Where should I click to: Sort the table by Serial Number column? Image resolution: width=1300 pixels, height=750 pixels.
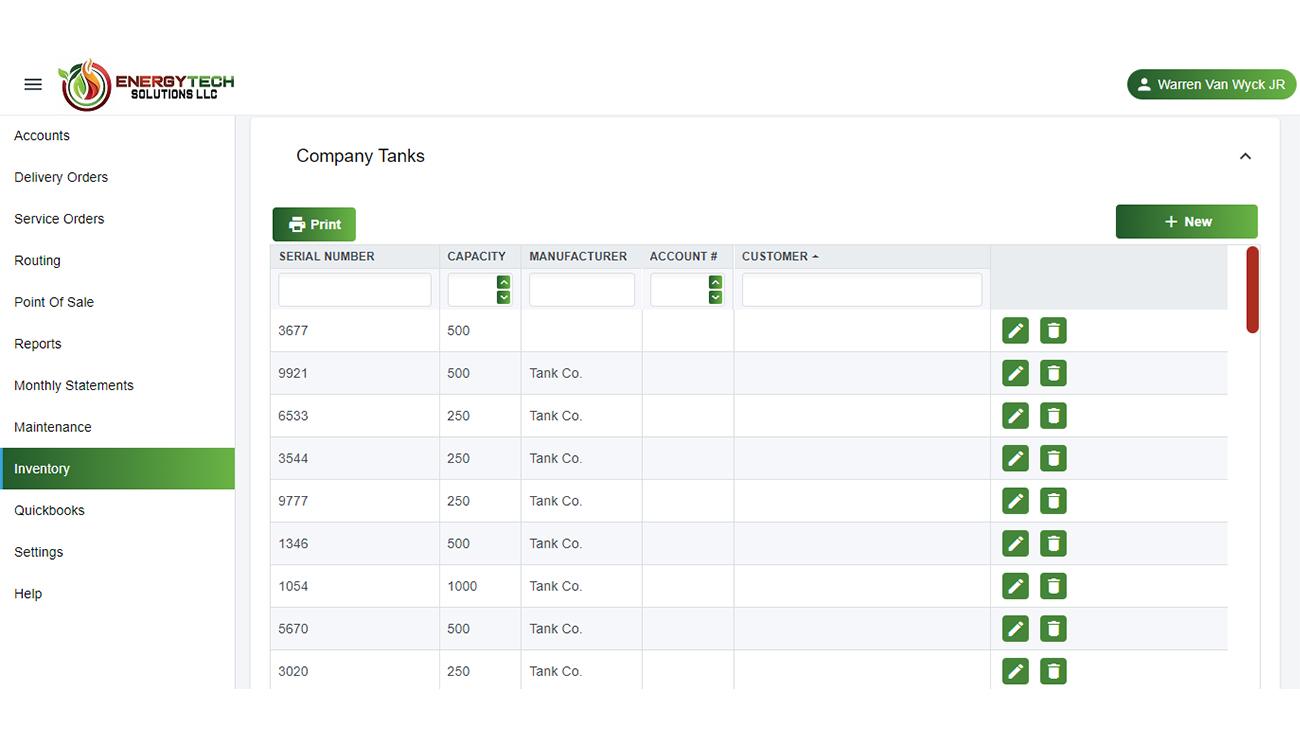coord(326,256)
